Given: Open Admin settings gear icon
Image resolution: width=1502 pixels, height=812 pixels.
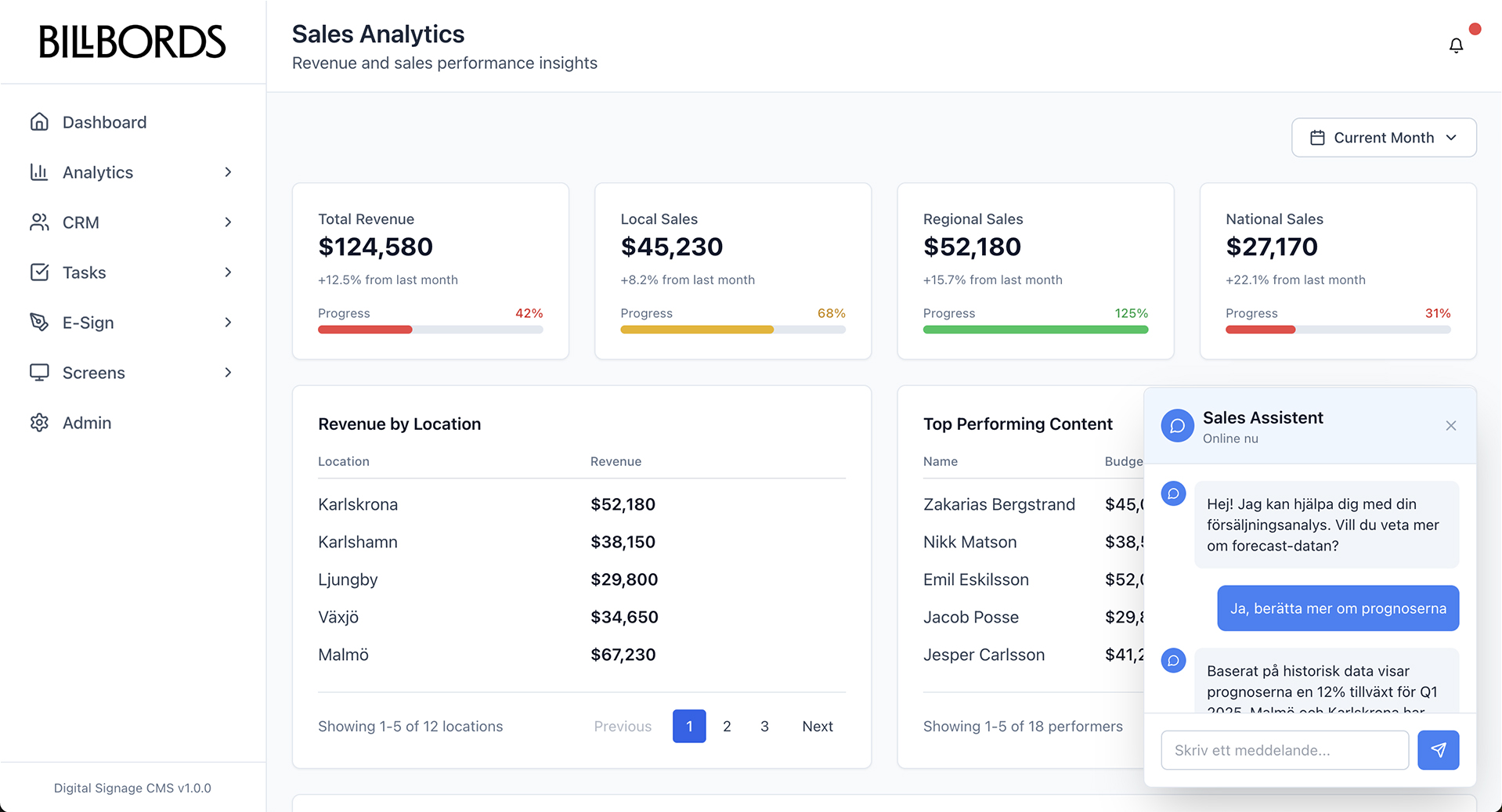Looking at the screenshot, I should point(40,423).
